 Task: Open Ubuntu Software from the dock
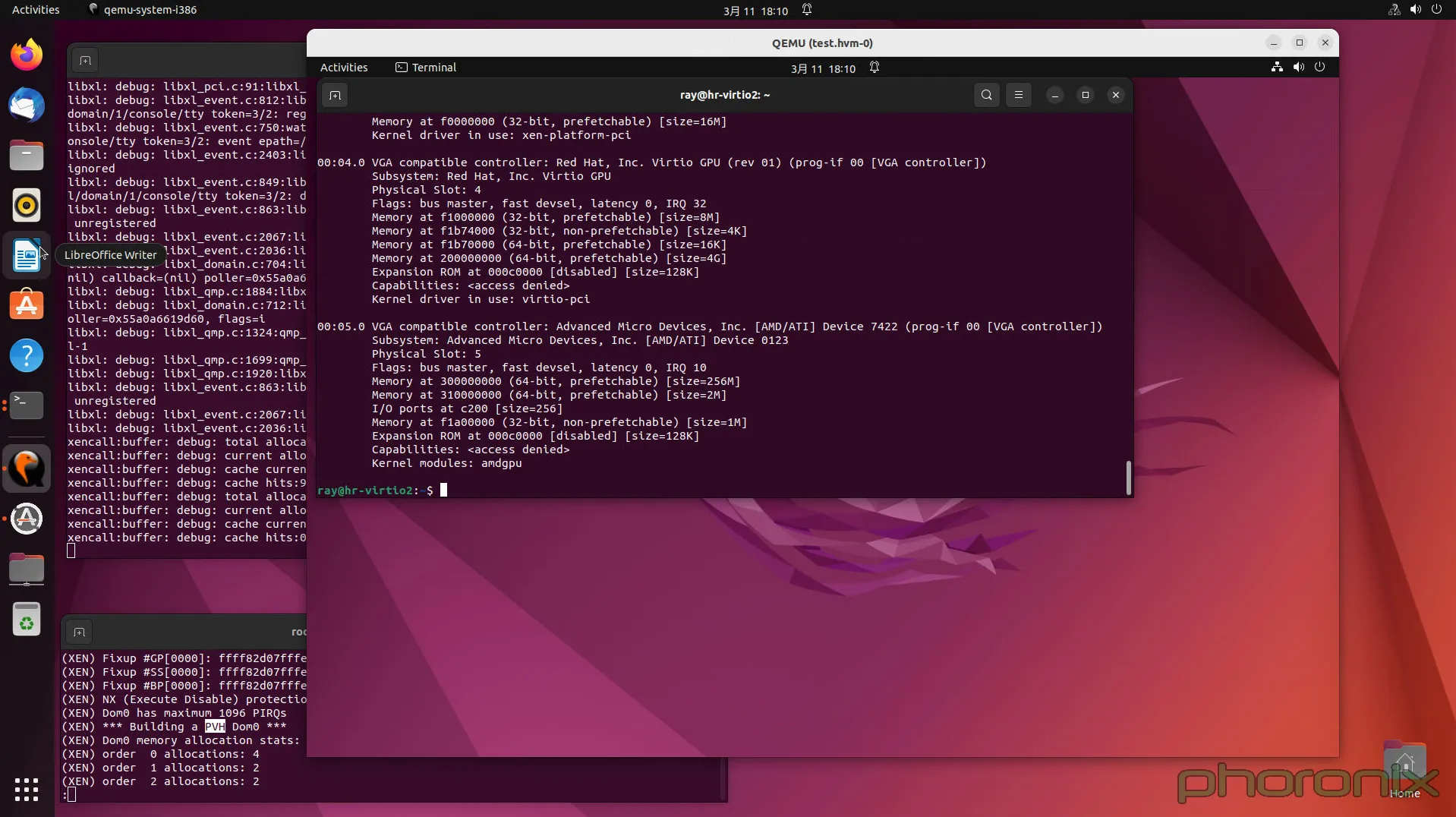coord(27,305)
